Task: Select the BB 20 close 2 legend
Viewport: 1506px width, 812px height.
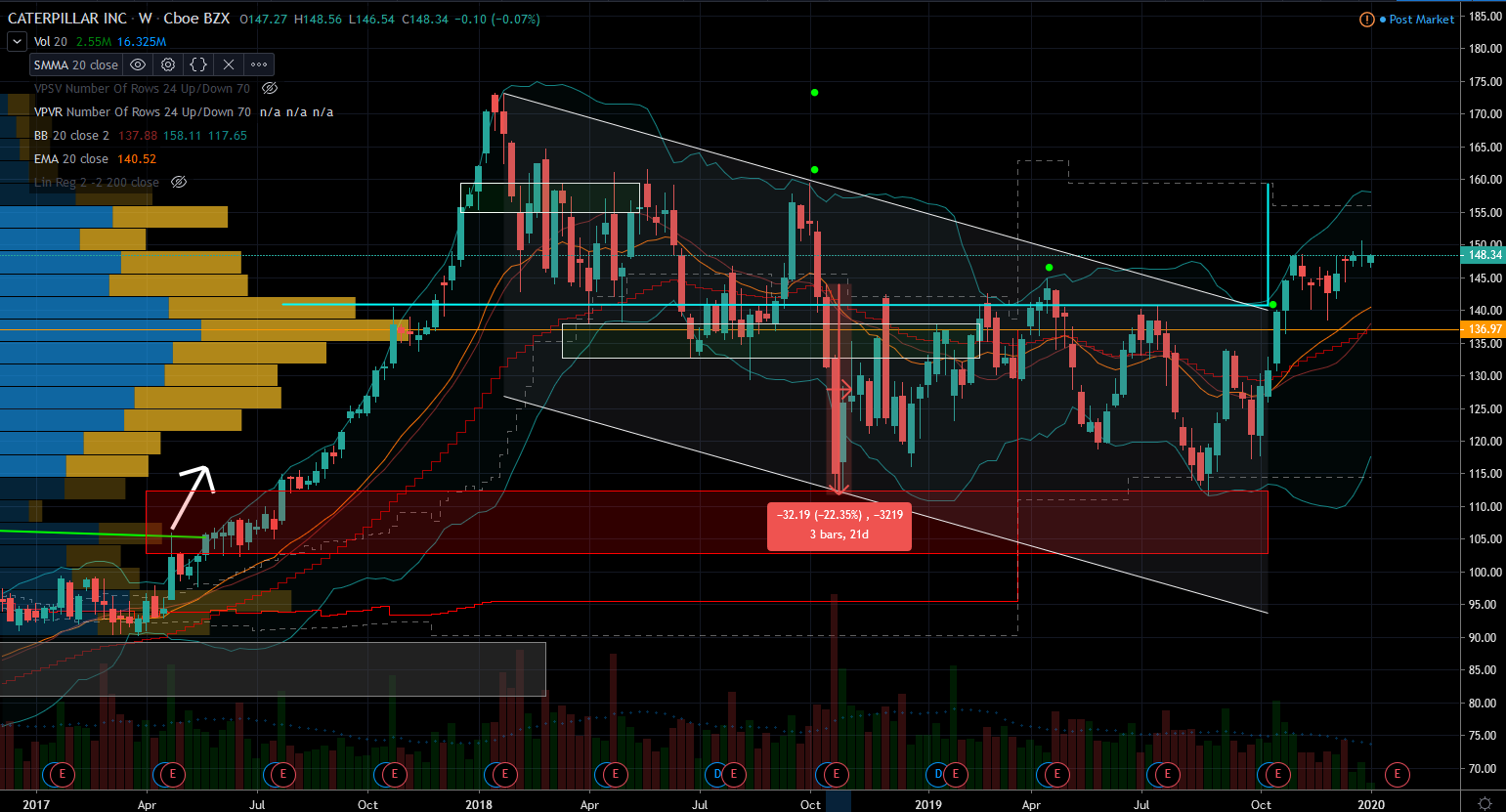Action: pos(71,135)
